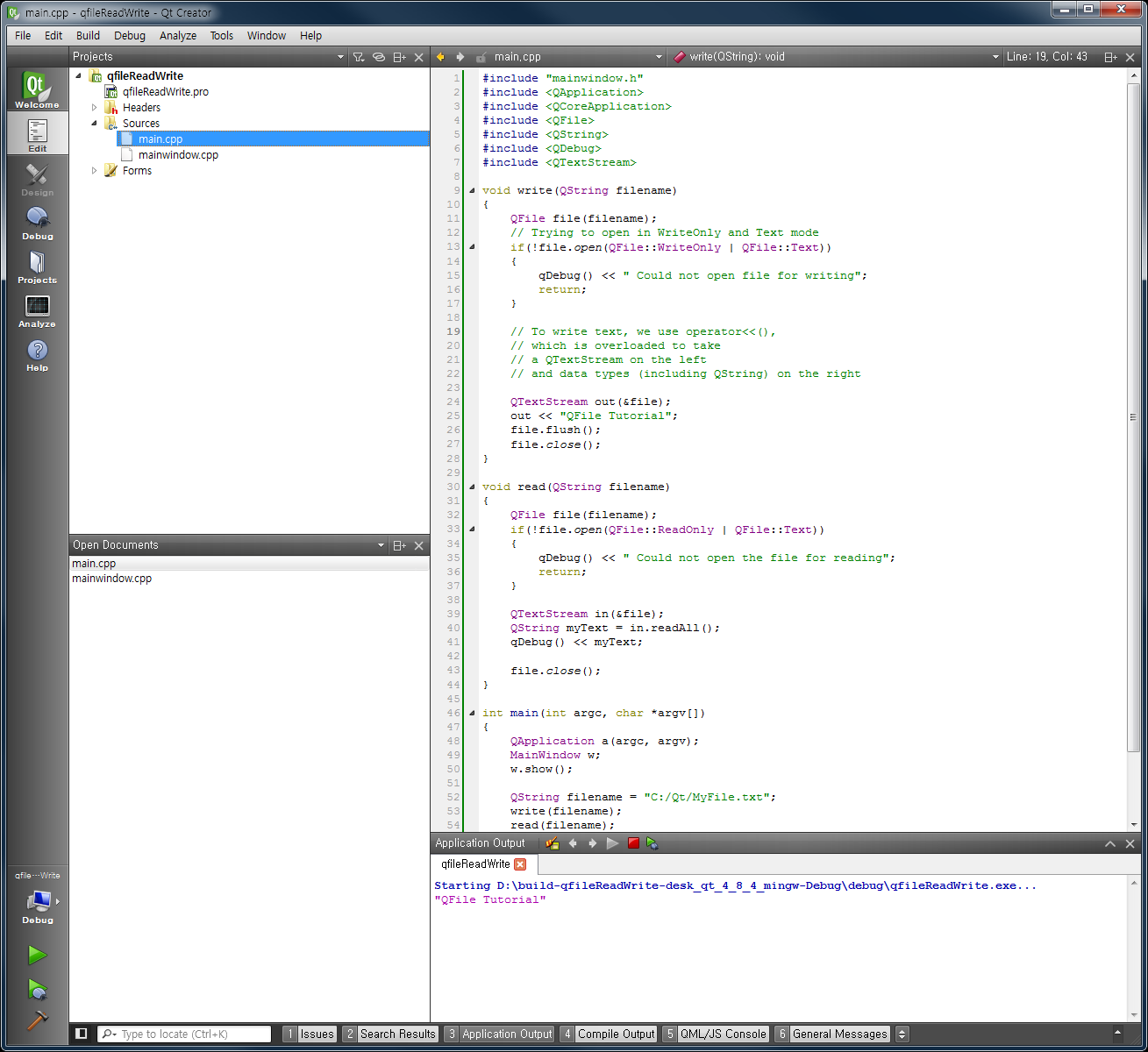Open the Build menu
Screen dimensions: 1148x1052
pos(88,36)
